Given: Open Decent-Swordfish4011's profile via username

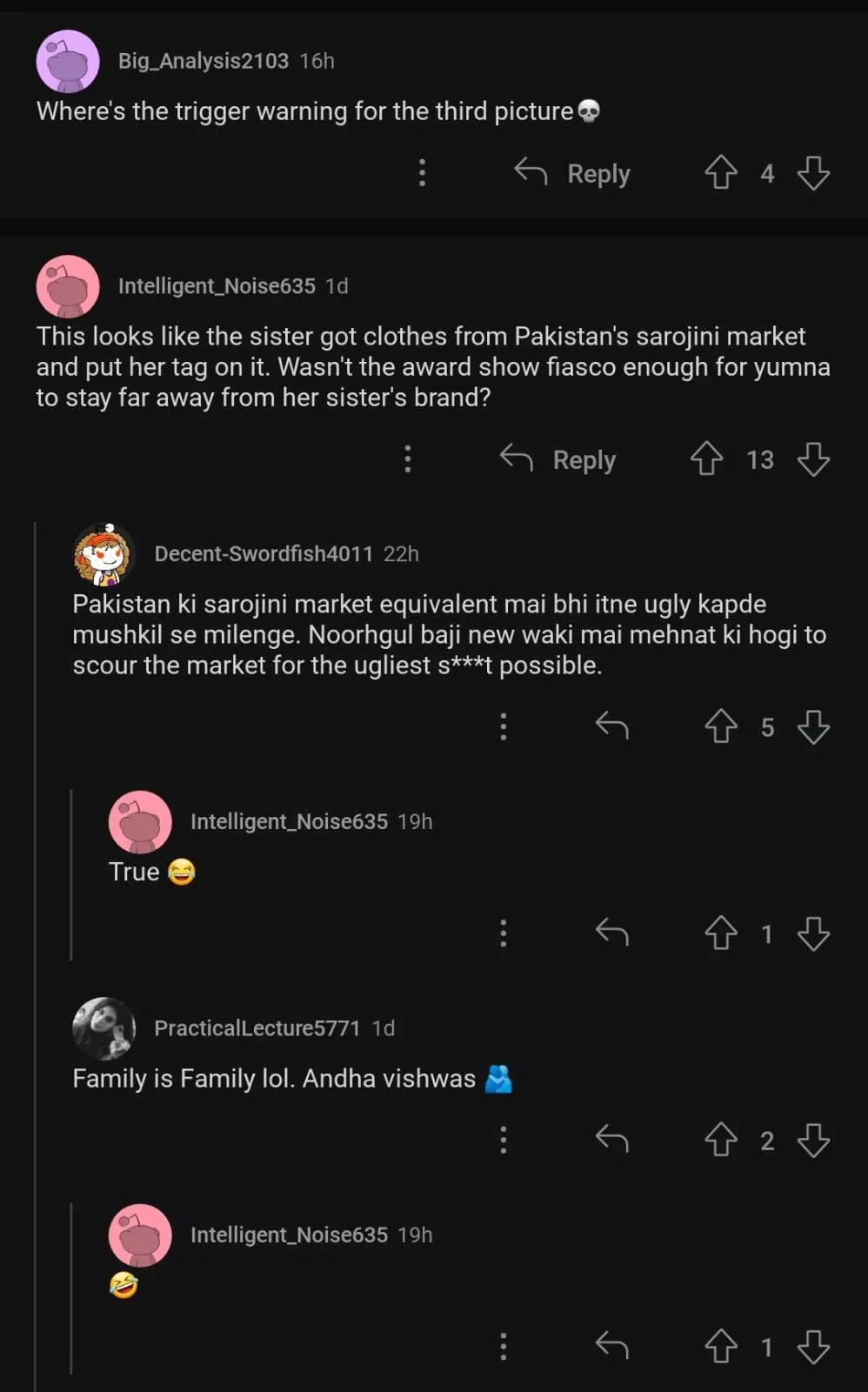Looking at the screenshot, I should [263, 554].
